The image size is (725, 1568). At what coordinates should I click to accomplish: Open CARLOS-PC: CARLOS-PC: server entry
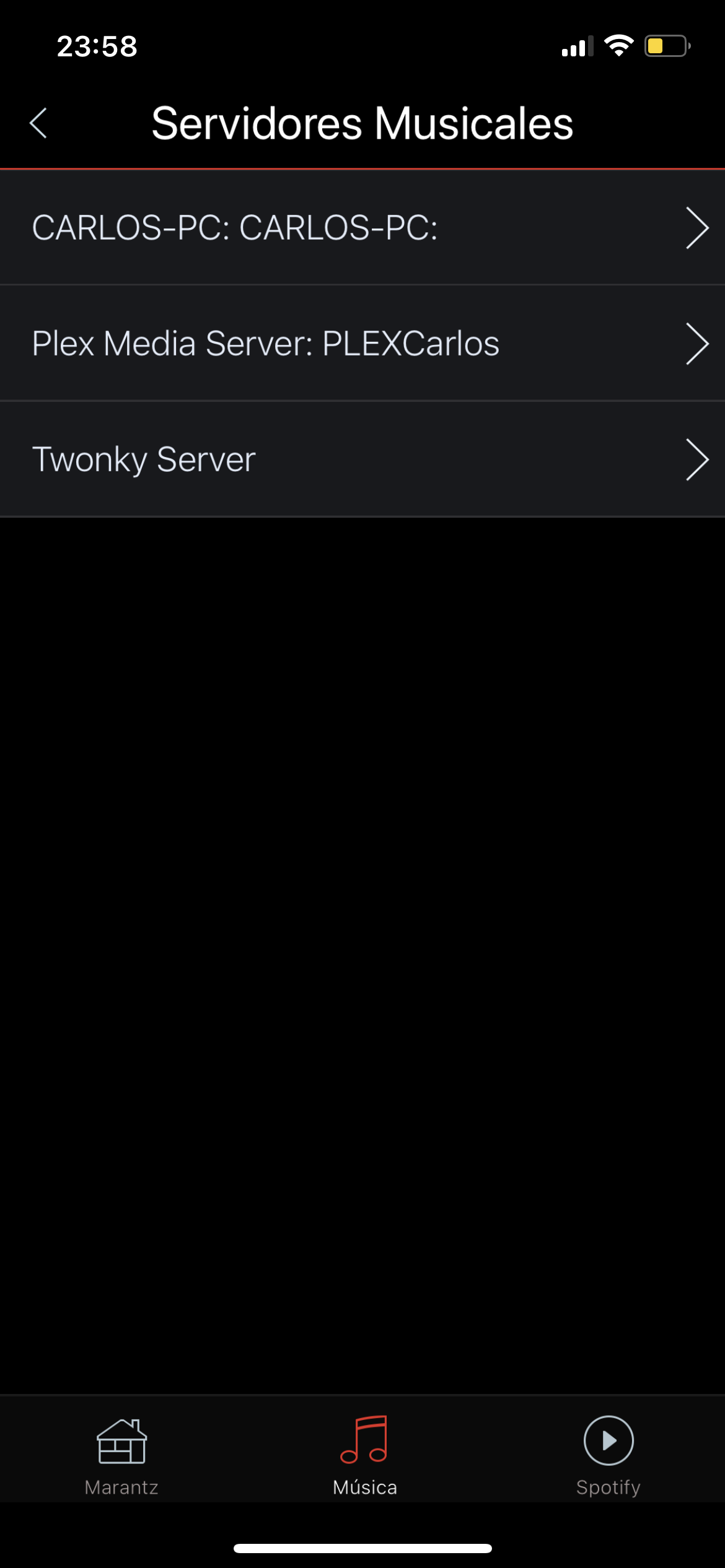click(x=362, y=227)
